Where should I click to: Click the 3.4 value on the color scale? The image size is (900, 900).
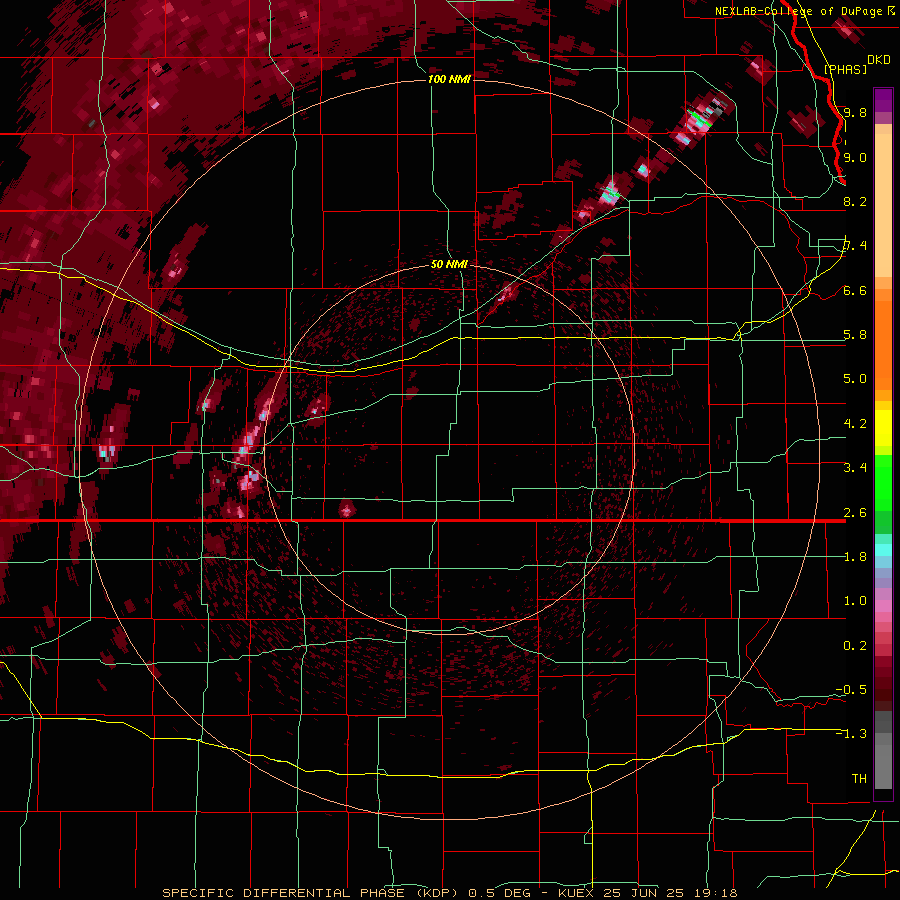click(x=855, y=468)
